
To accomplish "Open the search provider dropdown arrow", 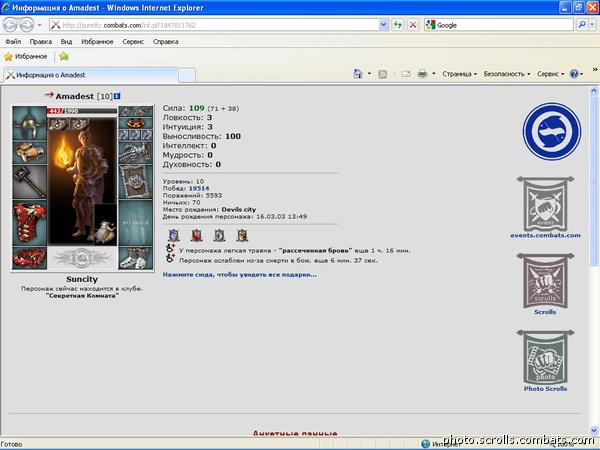I will point(592,25).
